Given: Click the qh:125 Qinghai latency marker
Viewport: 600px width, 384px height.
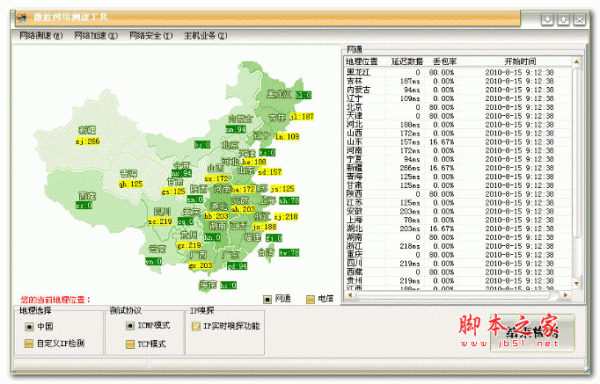Looking at the screenshot, I should [131, 184].
